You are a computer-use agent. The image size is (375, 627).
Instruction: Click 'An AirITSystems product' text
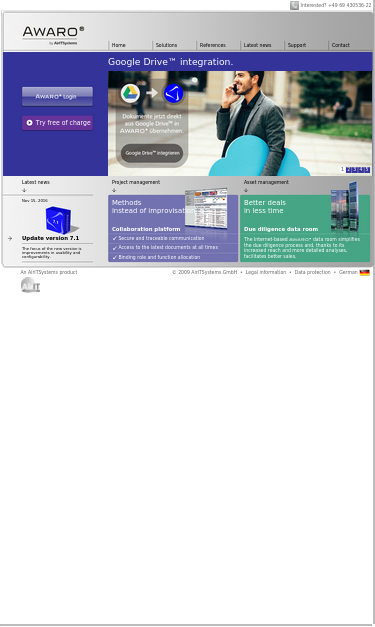tap(49, 272)
